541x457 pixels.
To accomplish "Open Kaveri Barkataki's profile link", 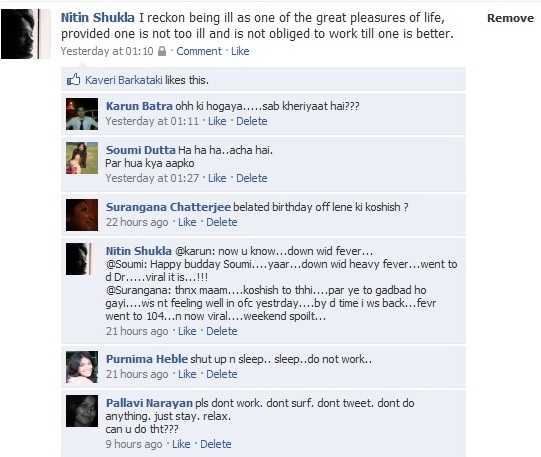I will tap(124, 80).
